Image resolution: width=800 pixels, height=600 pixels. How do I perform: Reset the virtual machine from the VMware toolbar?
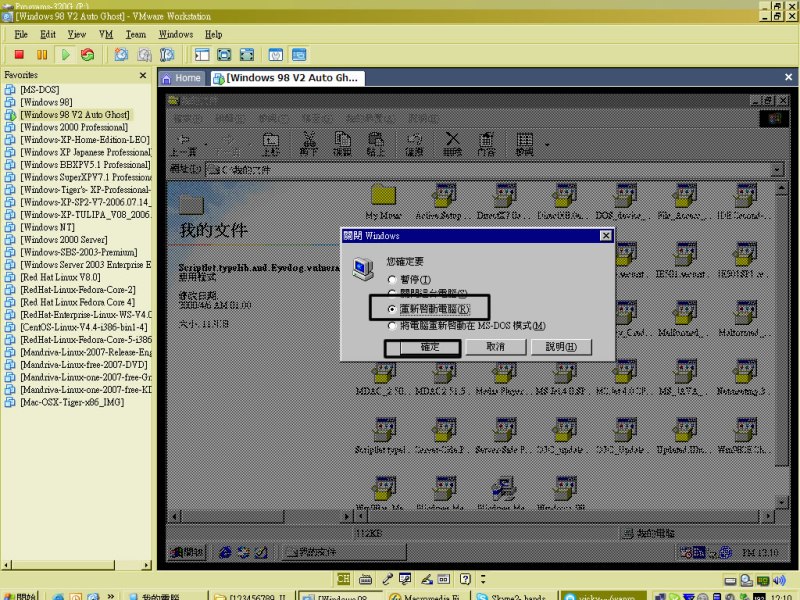tap(88, 55)
